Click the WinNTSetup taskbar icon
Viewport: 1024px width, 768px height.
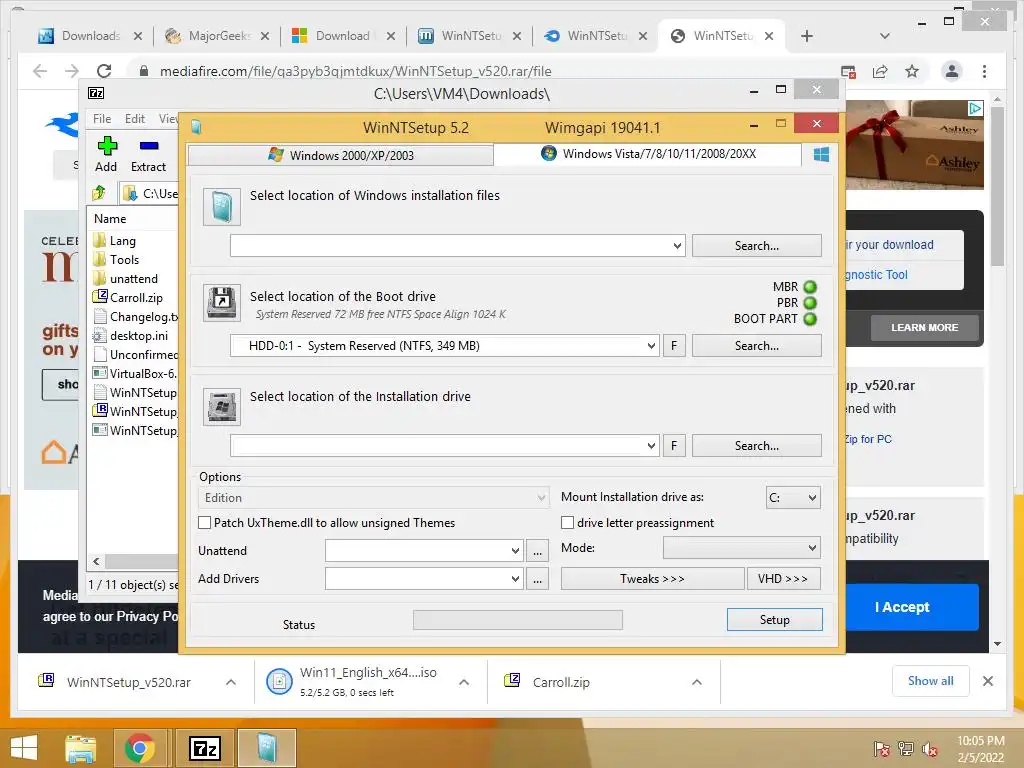coord(267,748)
